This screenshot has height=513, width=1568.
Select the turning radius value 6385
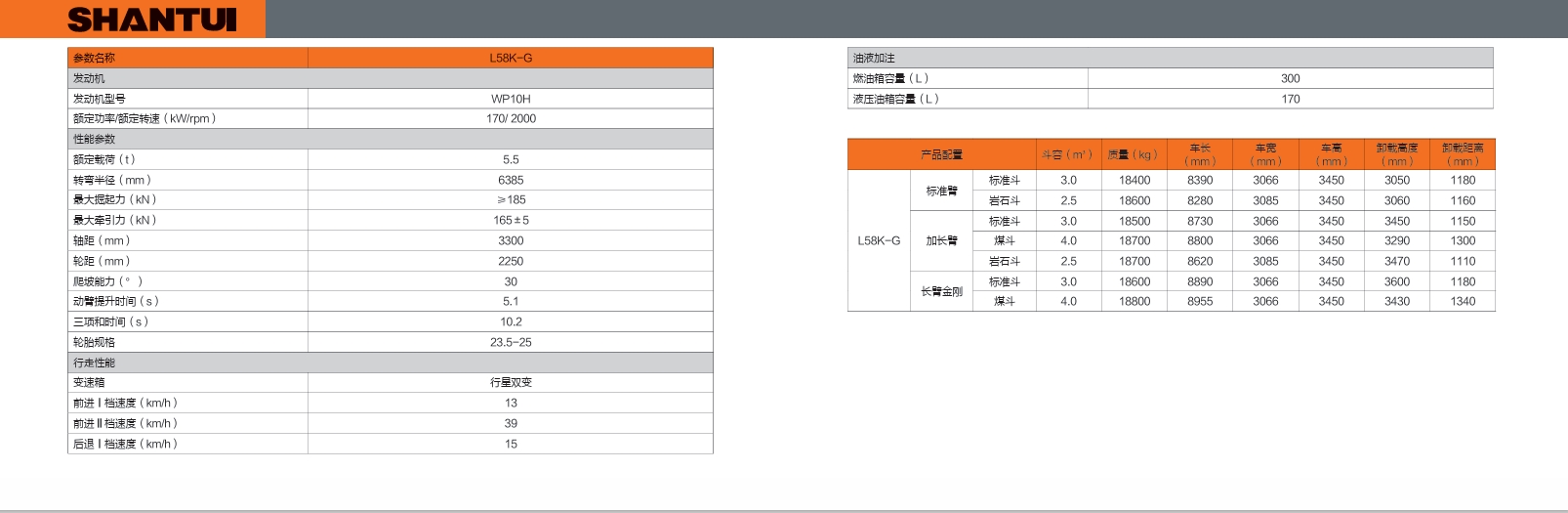click(511, 180)
